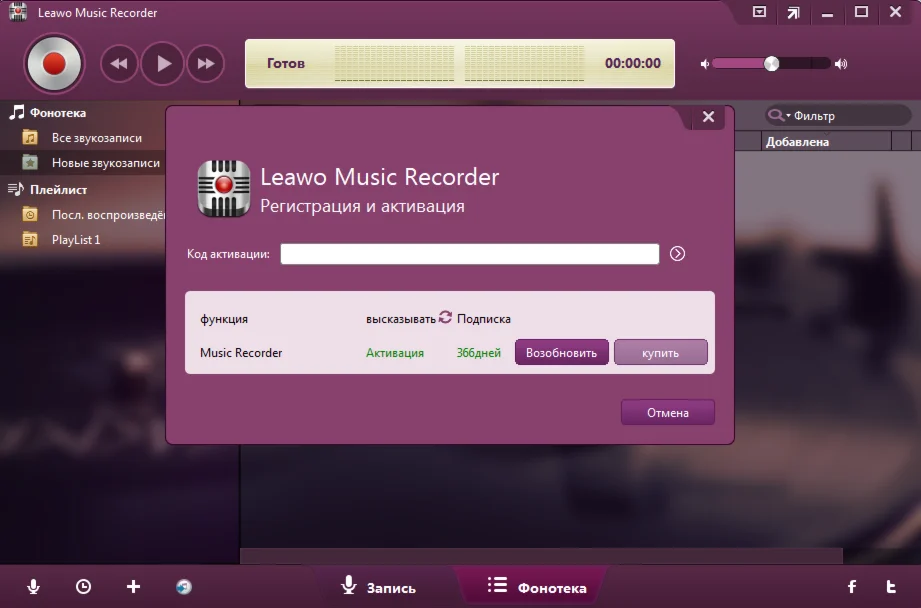Open audio source settings microphone icon
This screenshot has width=921, height=608.
click(33, 586)
